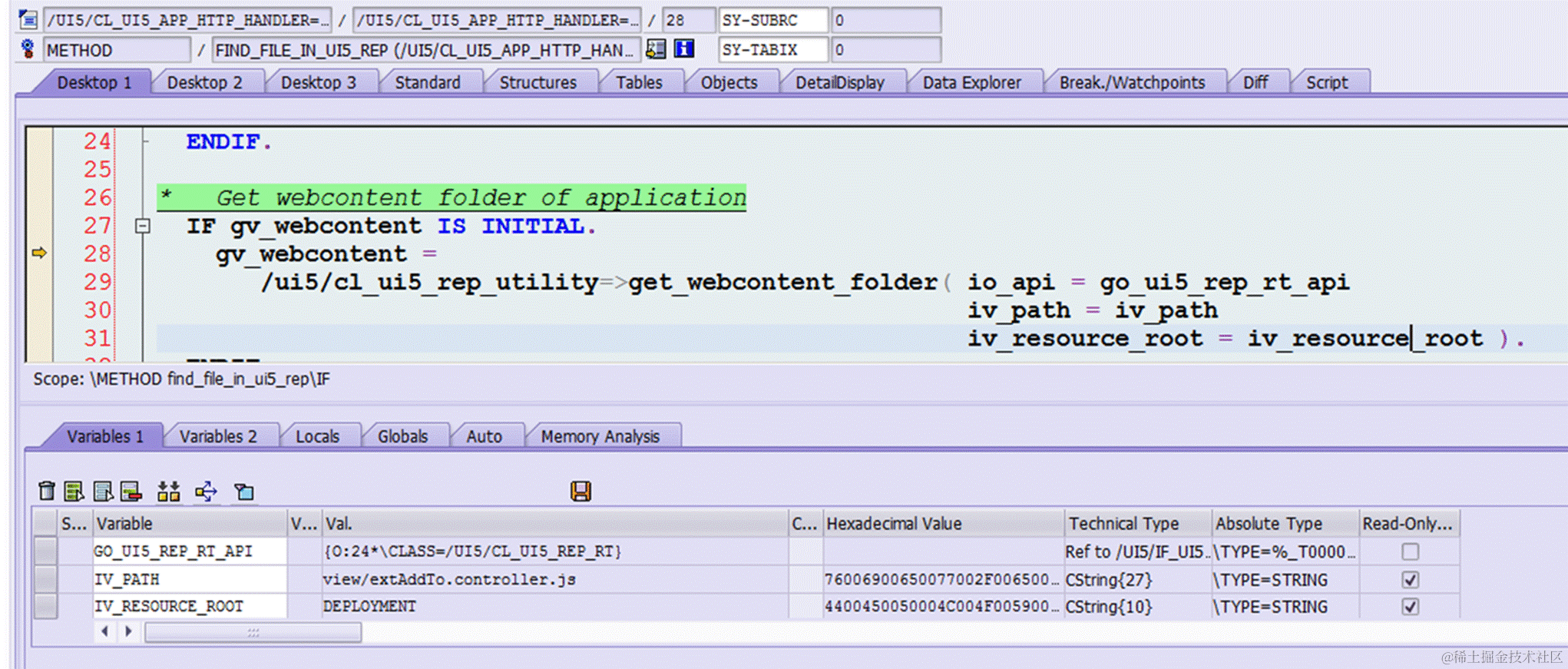Image resolution: width=1568 pixels, height=669 pixels.
Task: Click the floppy disk save icon
Action: (581, 491)
